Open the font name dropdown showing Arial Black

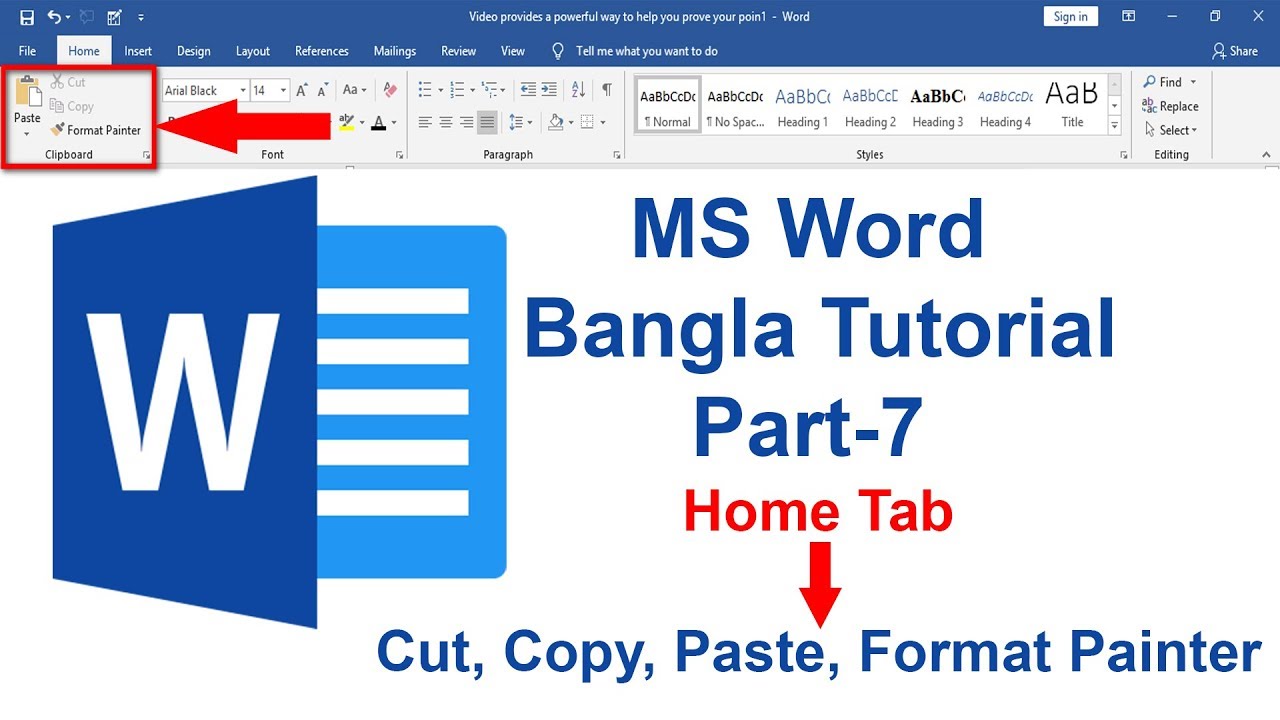click(x=243, y=90)
